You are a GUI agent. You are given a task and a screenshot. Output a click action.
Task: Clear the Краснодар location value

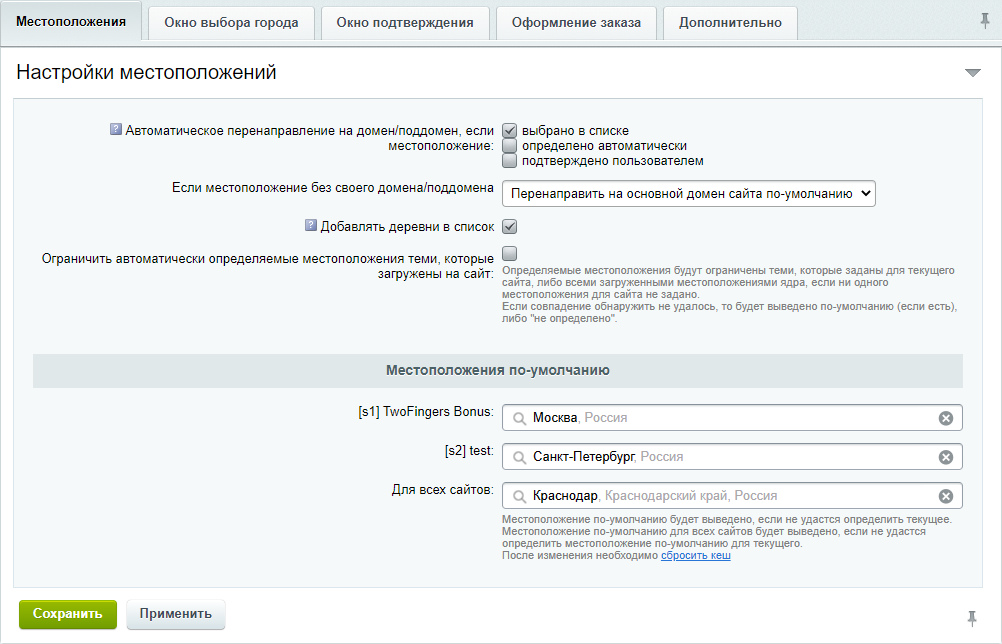pyautogui.click(x=945, y=496)
